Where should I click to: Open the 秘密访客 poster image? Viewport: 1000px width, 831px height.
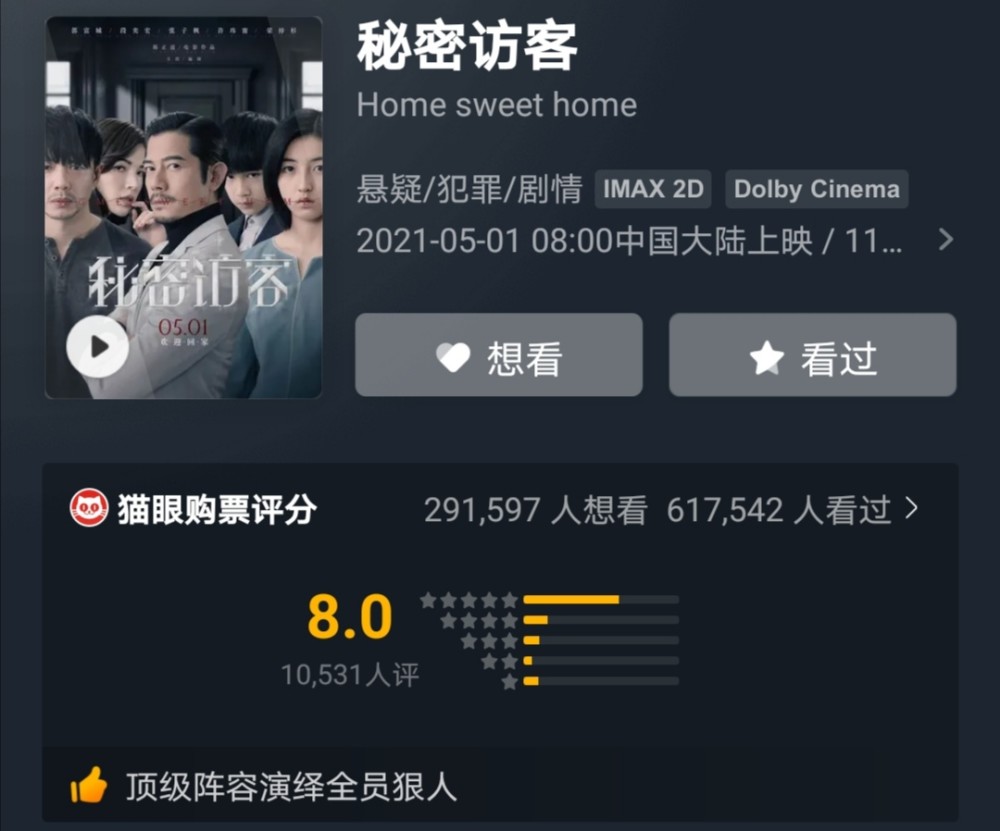[184, 208]
